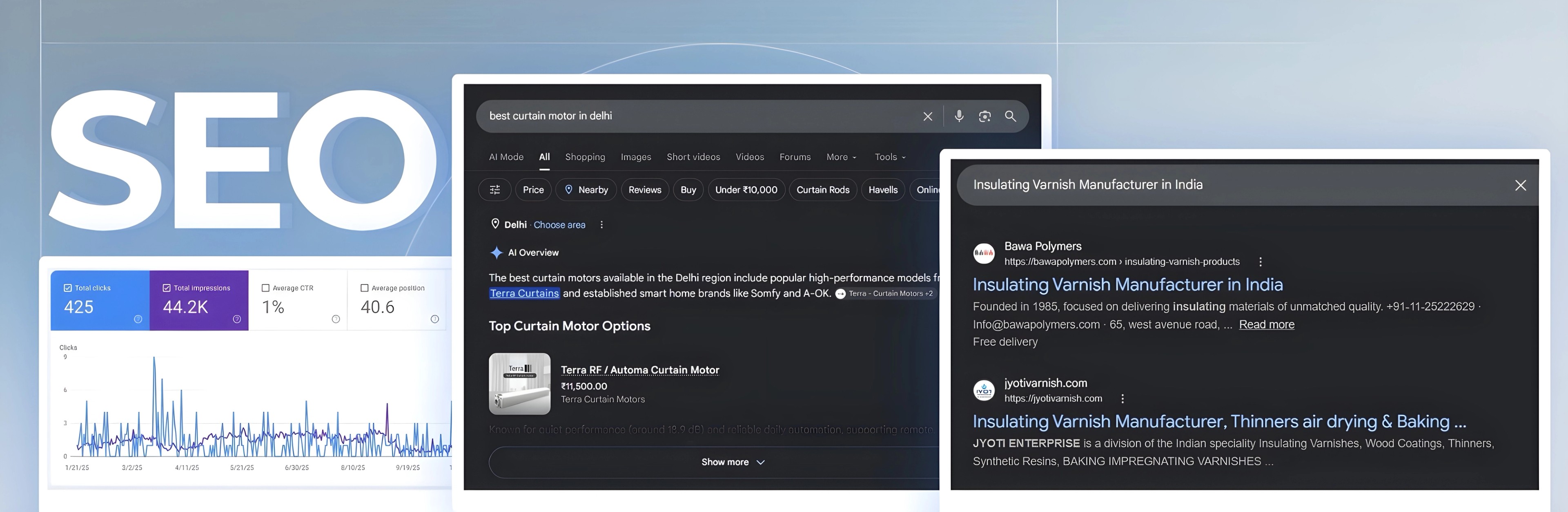
Task: Click the Terra curtain motor product thumbnail
Action: 519,384
